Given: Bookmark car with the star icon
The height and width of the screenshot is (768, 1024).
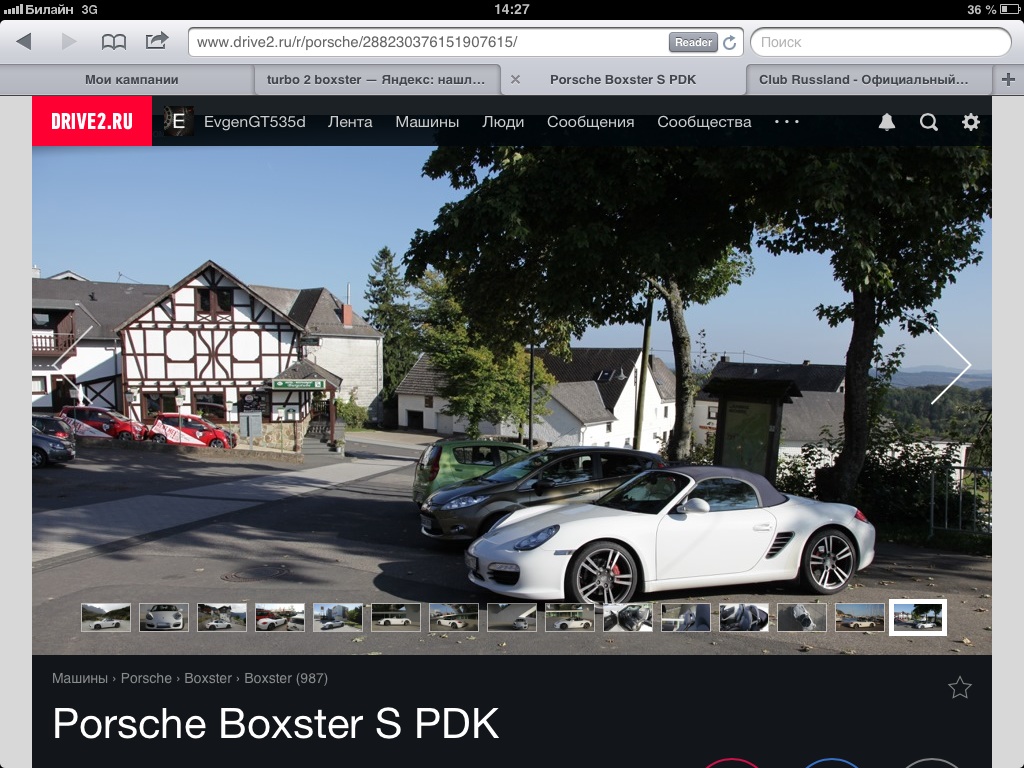Looking at the screenshot, I should (959, 688).
